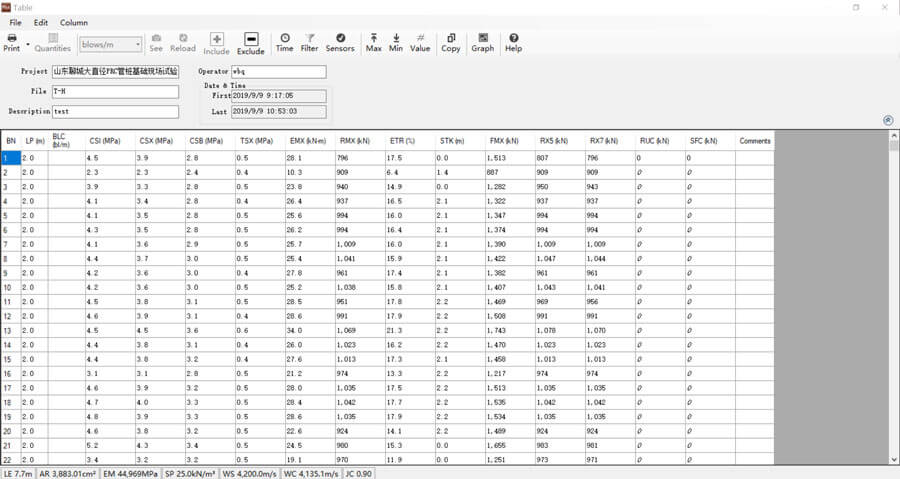The height and width of the screenshot is (479, 900).
Task: Click the Quantities toolbar icon
Action: tap(53, 38)
